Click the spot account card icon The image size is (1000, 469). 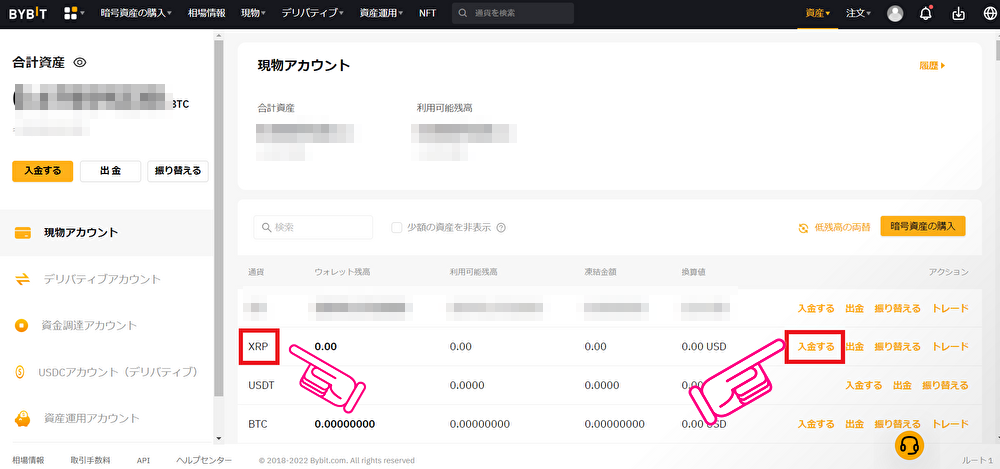coord(22,232)
